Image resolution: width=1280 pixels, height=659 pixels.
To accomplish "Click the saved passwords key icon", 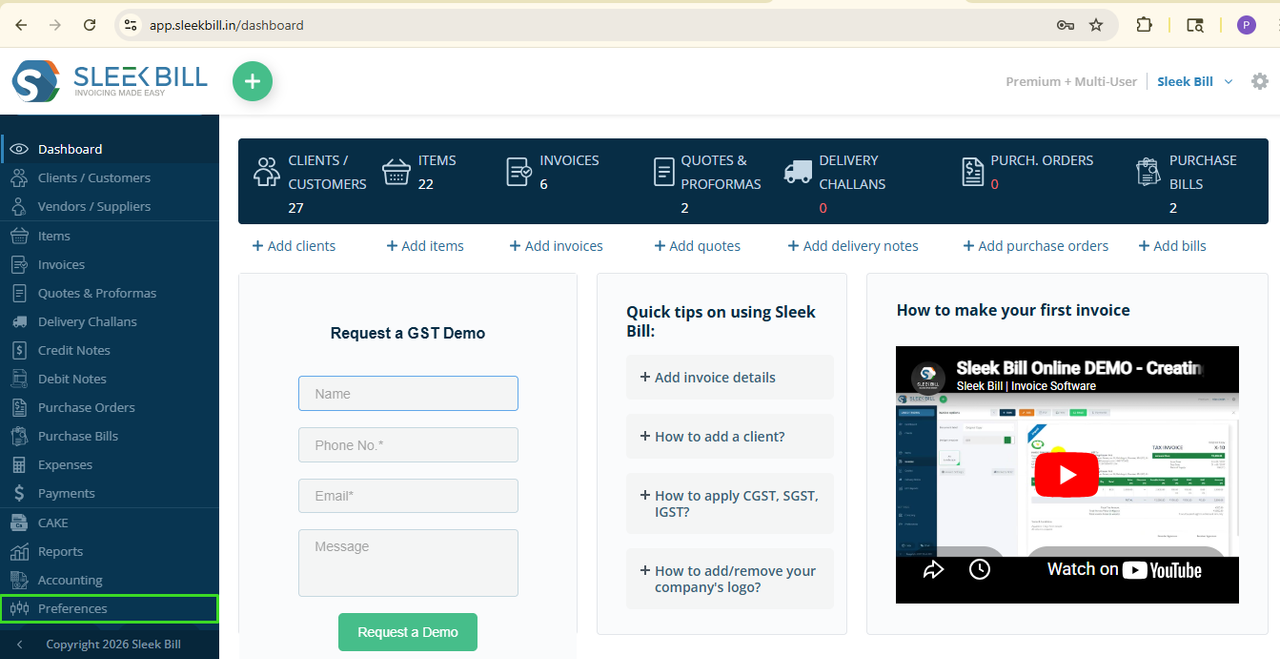I will tap(1065, 25).
